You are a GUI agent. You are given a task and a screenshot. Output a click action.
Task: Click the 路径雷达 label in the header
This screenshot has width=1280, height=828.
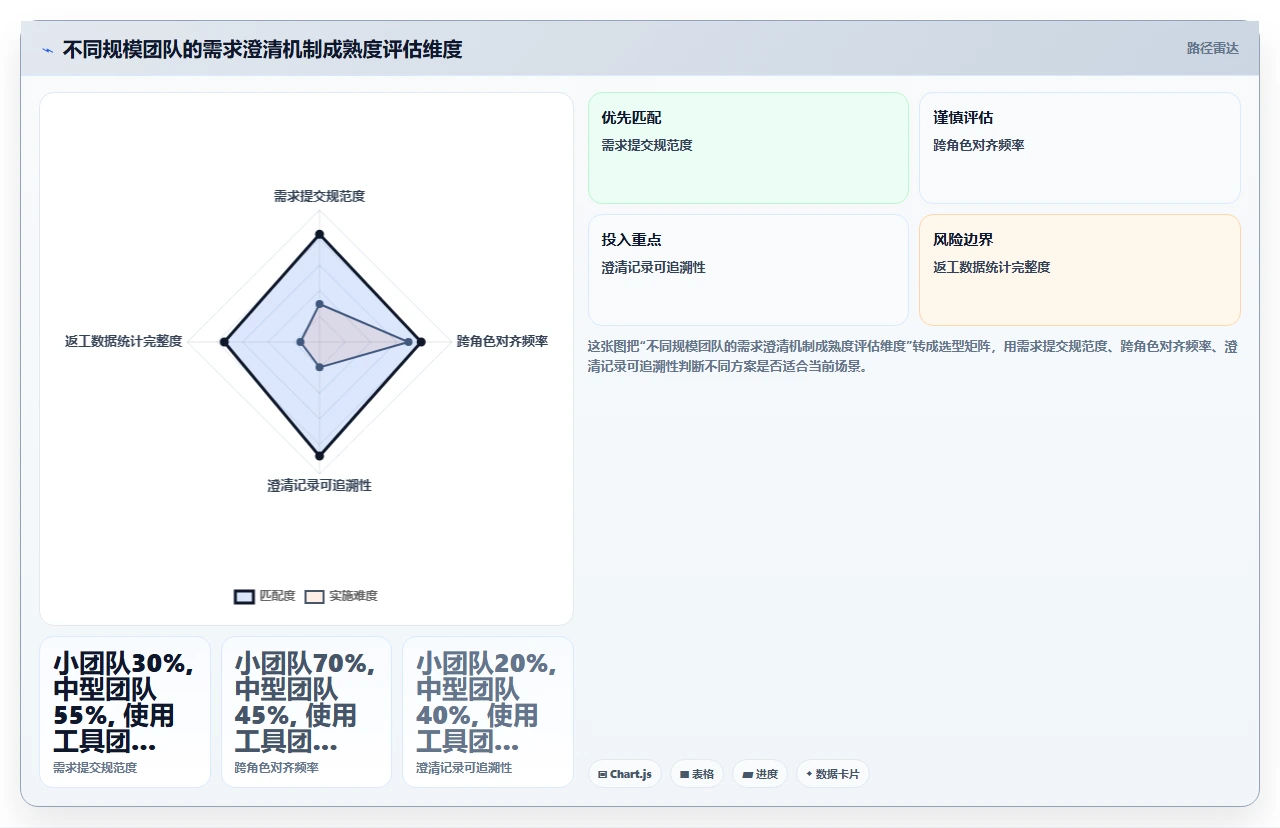click(1212, 48)
